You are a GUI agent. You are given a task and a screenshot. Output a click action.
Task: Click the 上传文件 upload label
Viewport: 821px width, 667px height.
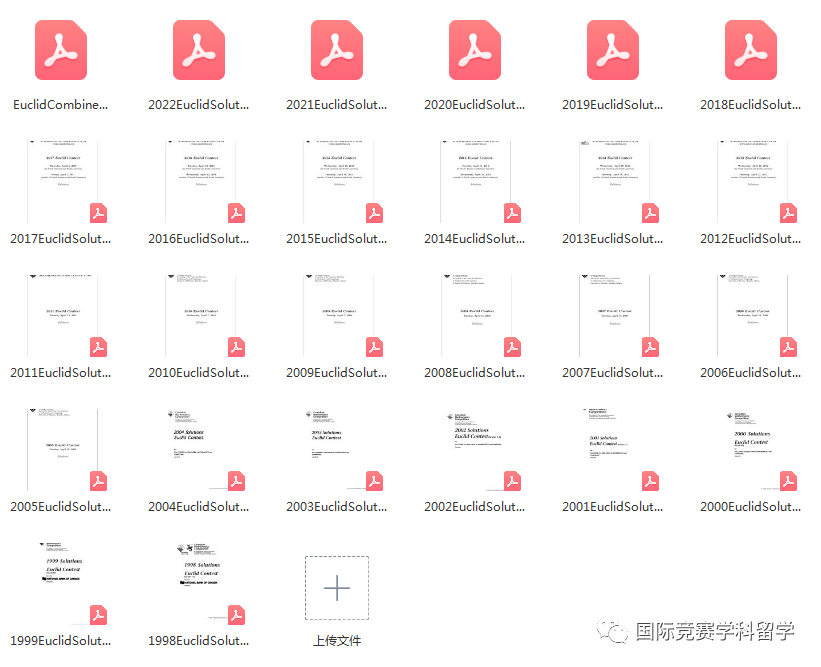(x=337, y=640)
